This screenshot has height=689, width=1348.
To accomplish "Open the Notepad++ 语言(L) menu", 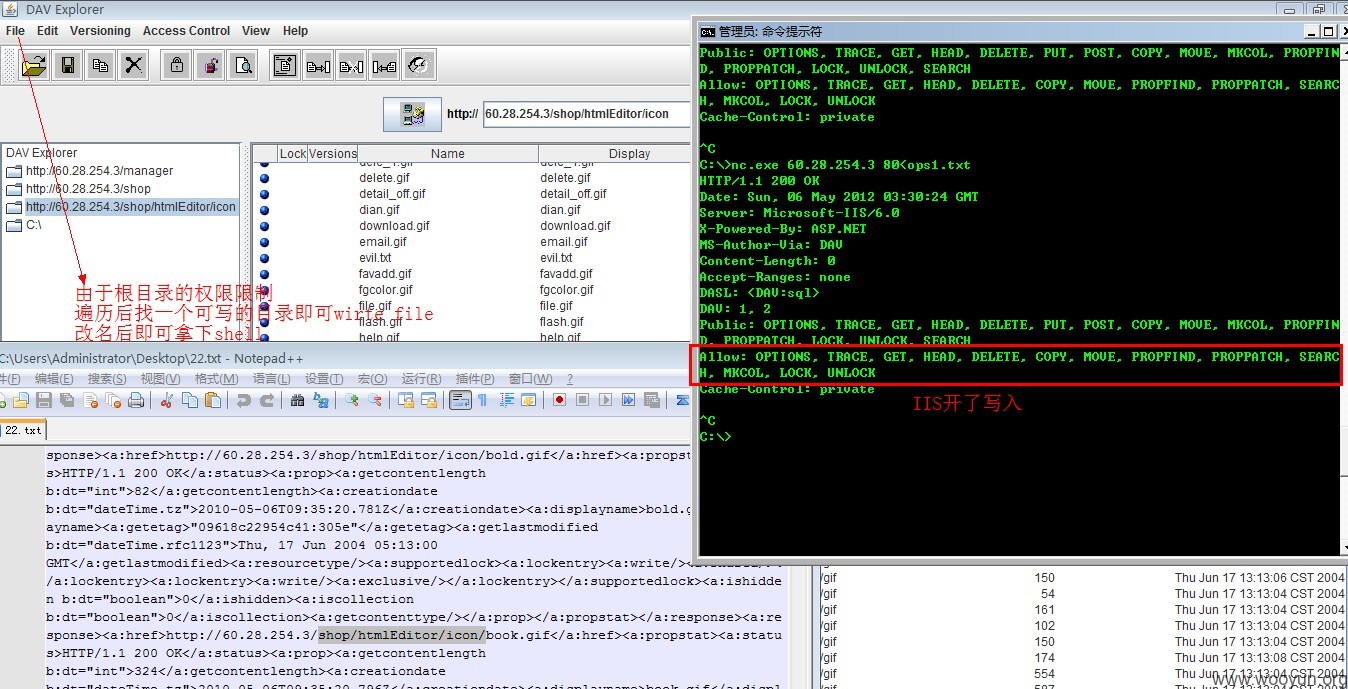I will click(271, 379).
